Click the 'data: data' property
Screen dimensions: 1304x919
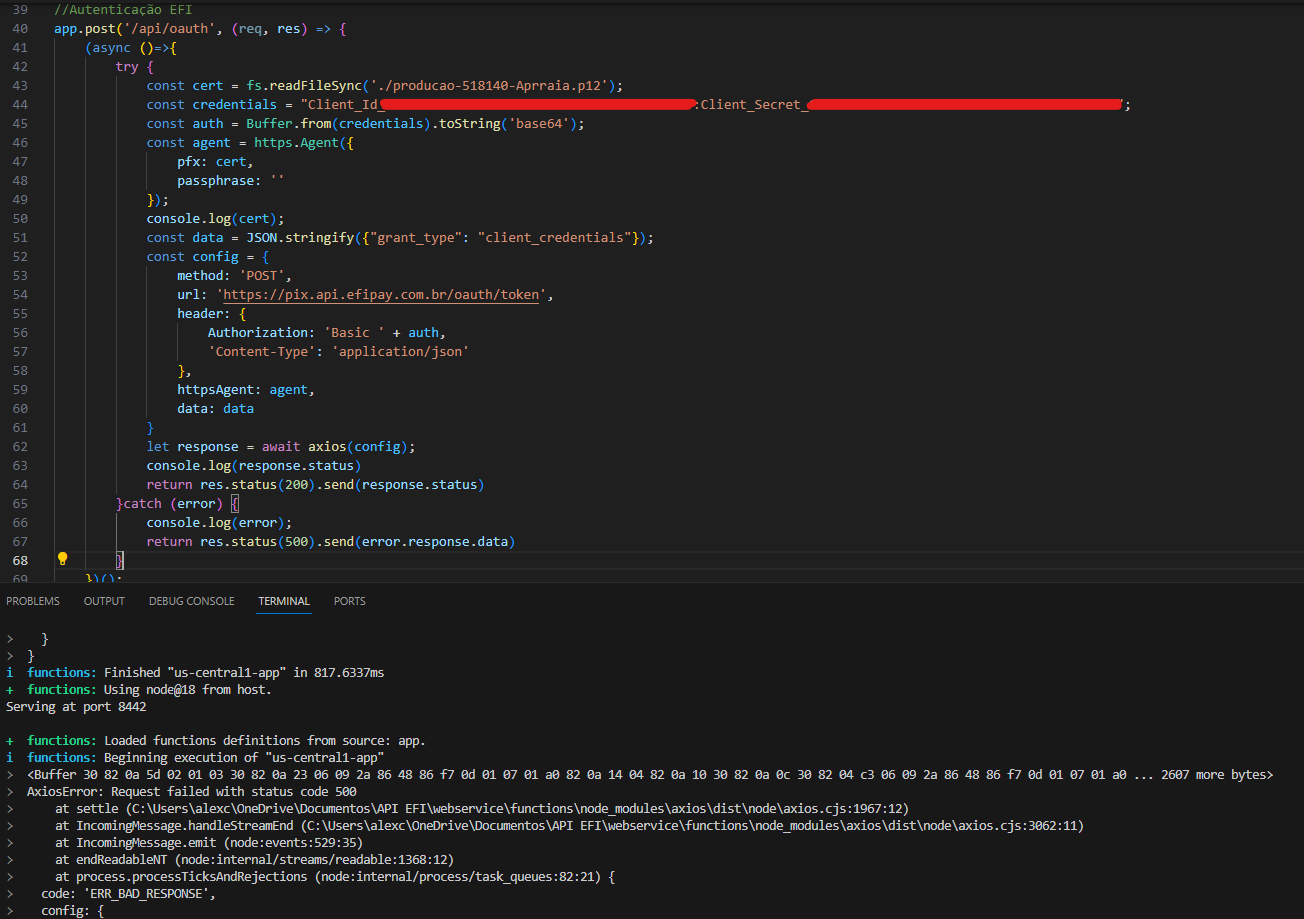pos(215,409)
